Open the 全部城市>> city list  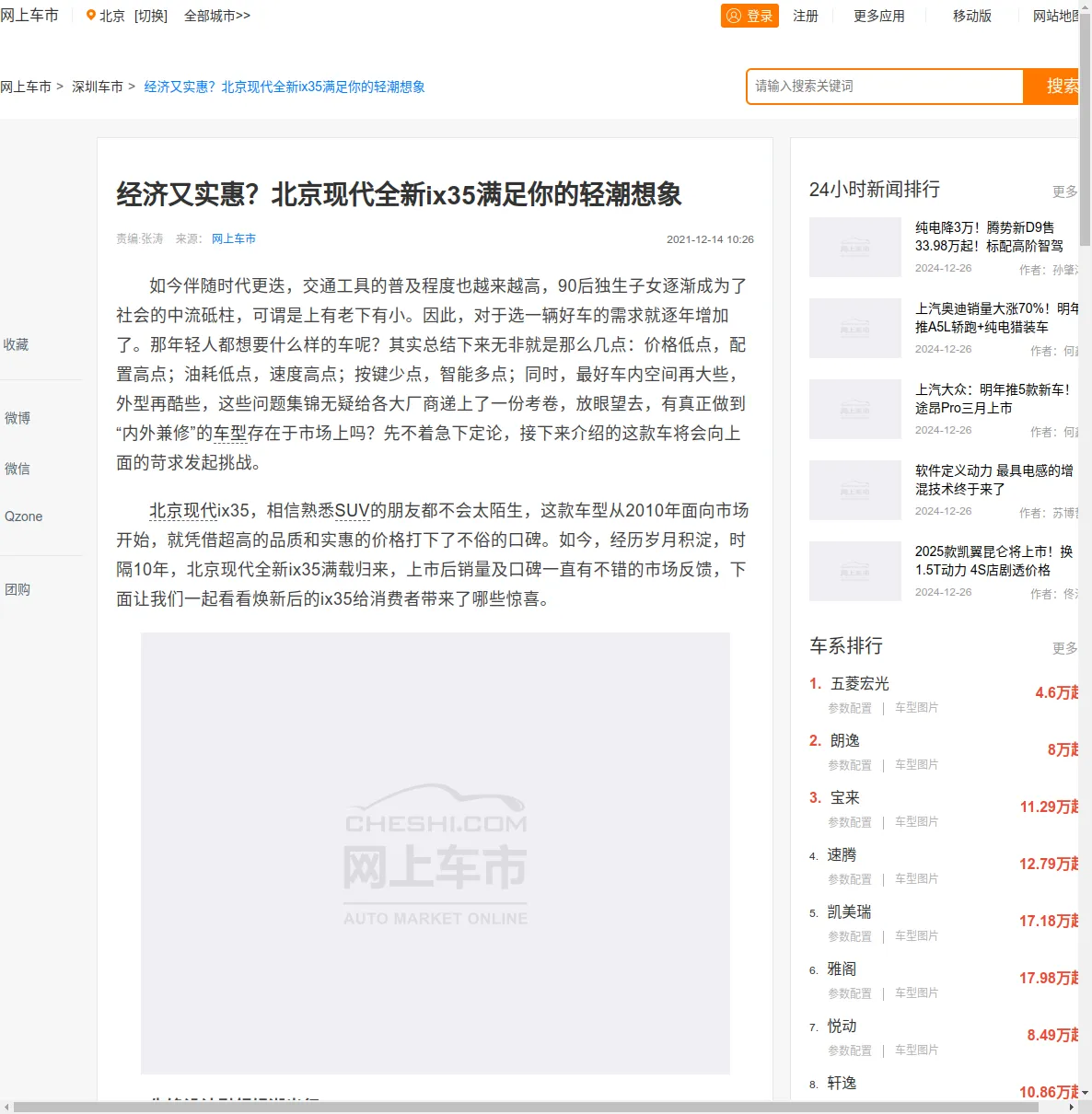(217, 16)
